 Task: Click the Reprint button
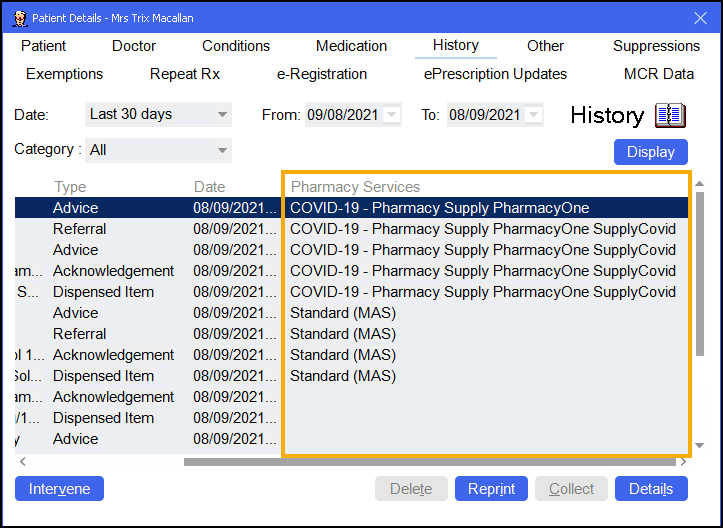click(x=491, y=489)
